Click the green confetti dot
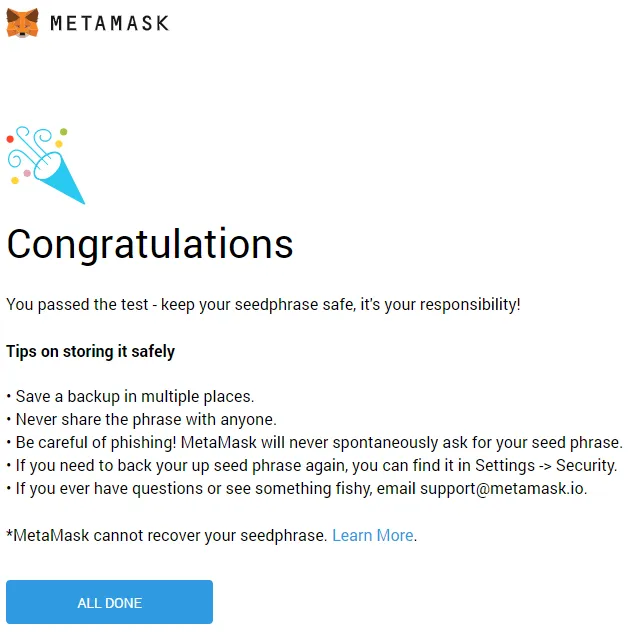The image size is (642, 632). click(63, 132)
